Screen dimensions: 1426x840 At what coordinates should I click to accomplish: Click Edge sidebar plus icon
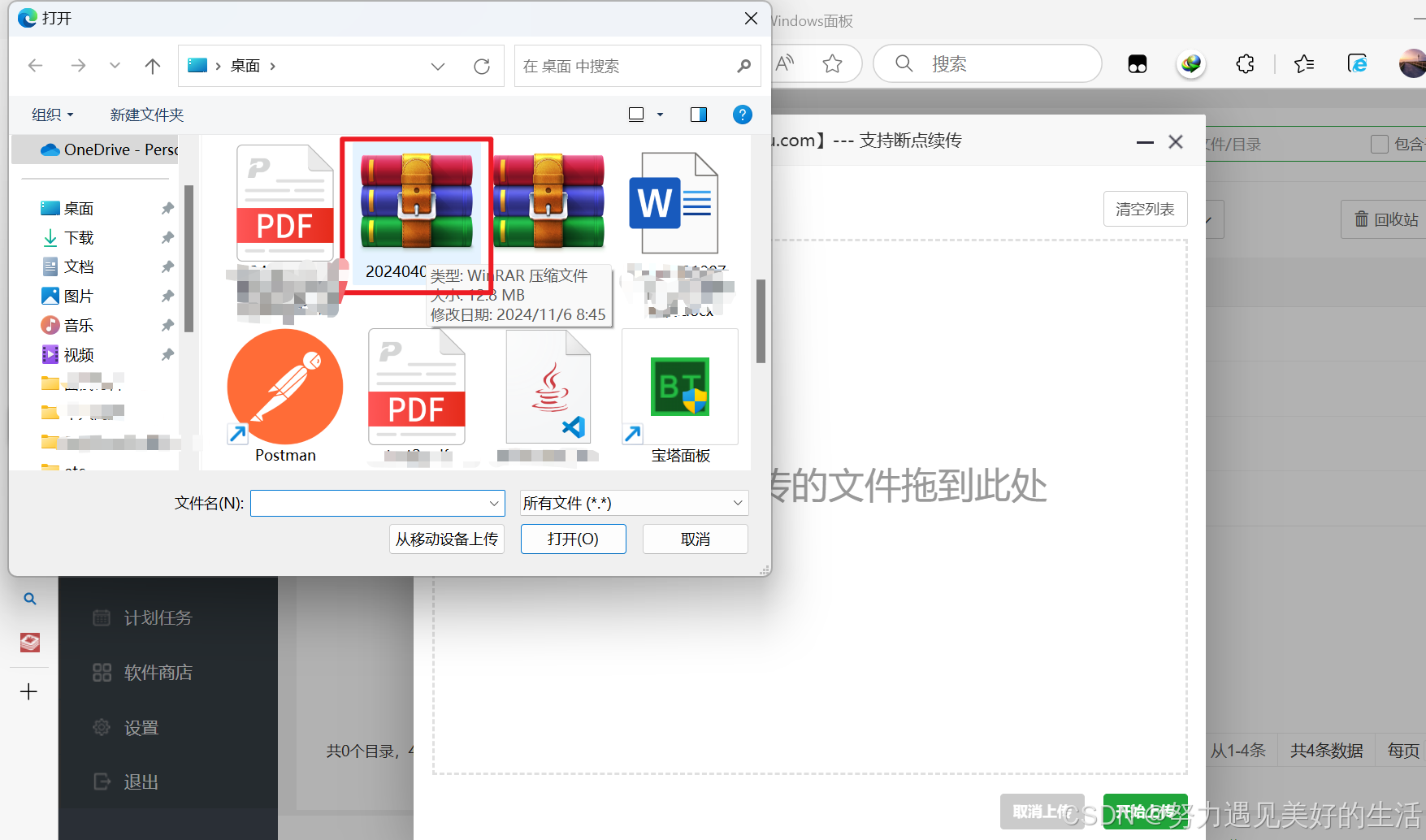tap(28, 691)
